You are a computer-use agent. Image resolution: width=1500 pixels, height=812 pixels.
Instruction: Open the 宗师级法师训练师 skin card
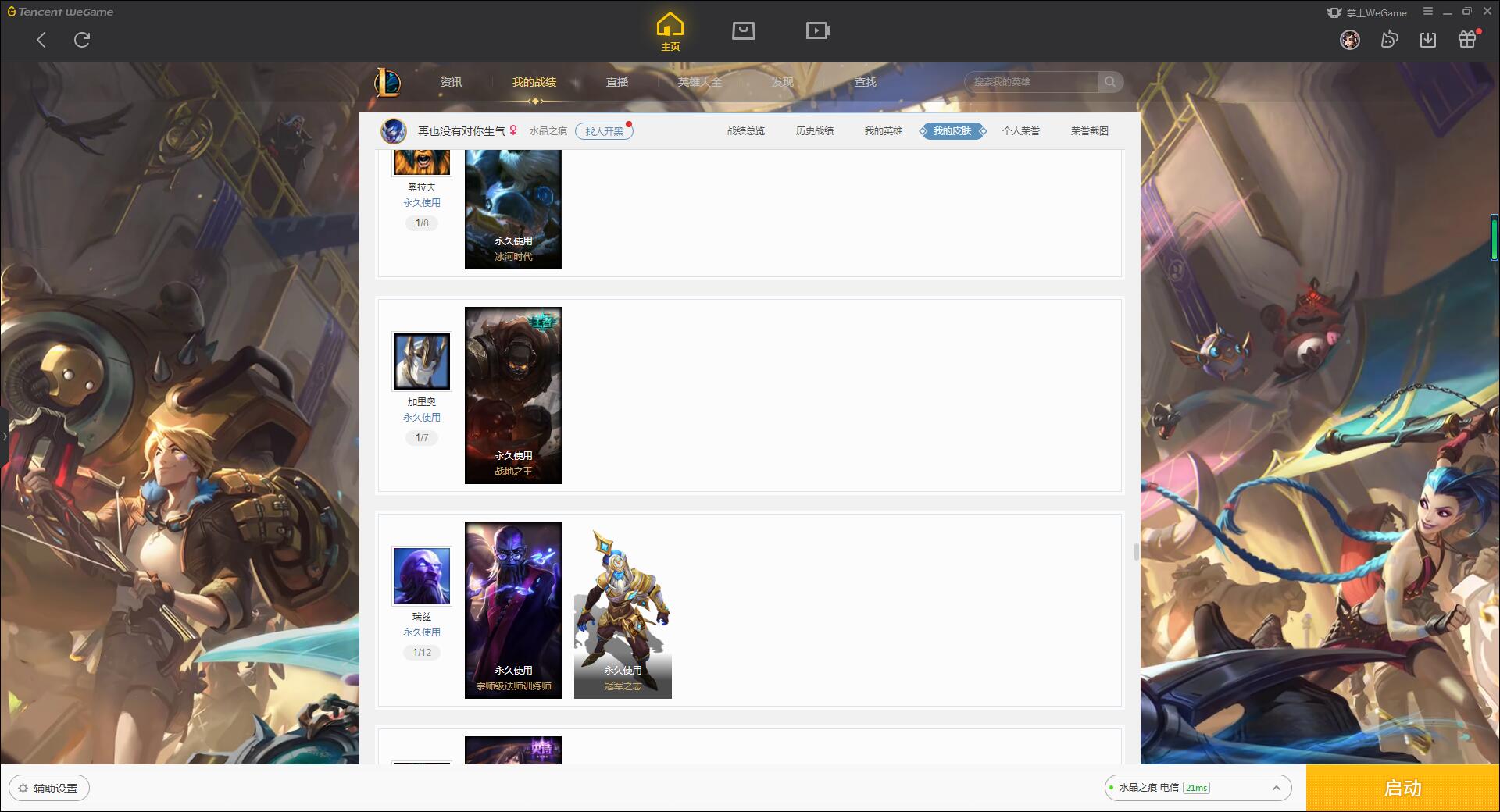pyautogui.click(x=513, y=610)
